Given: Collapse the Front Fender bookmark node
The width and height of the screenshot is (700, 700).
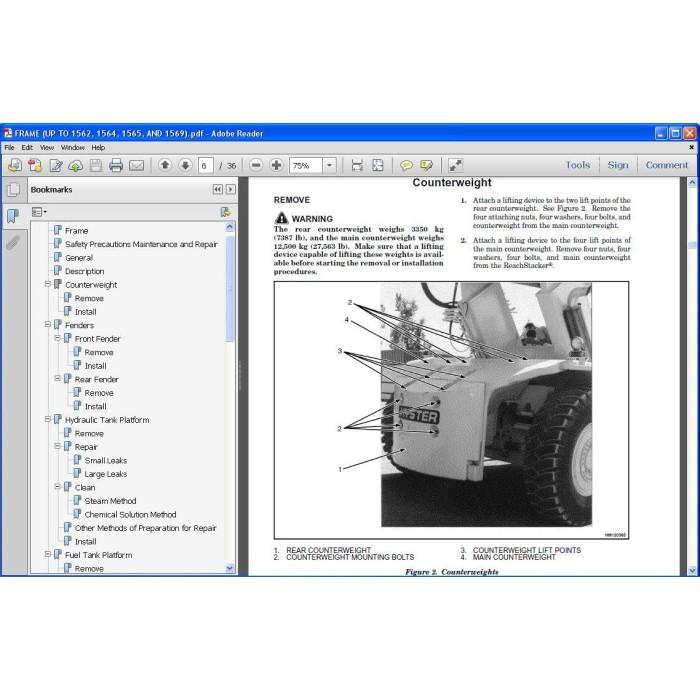Looking at the screenshot, I should (x=57, y=338).
